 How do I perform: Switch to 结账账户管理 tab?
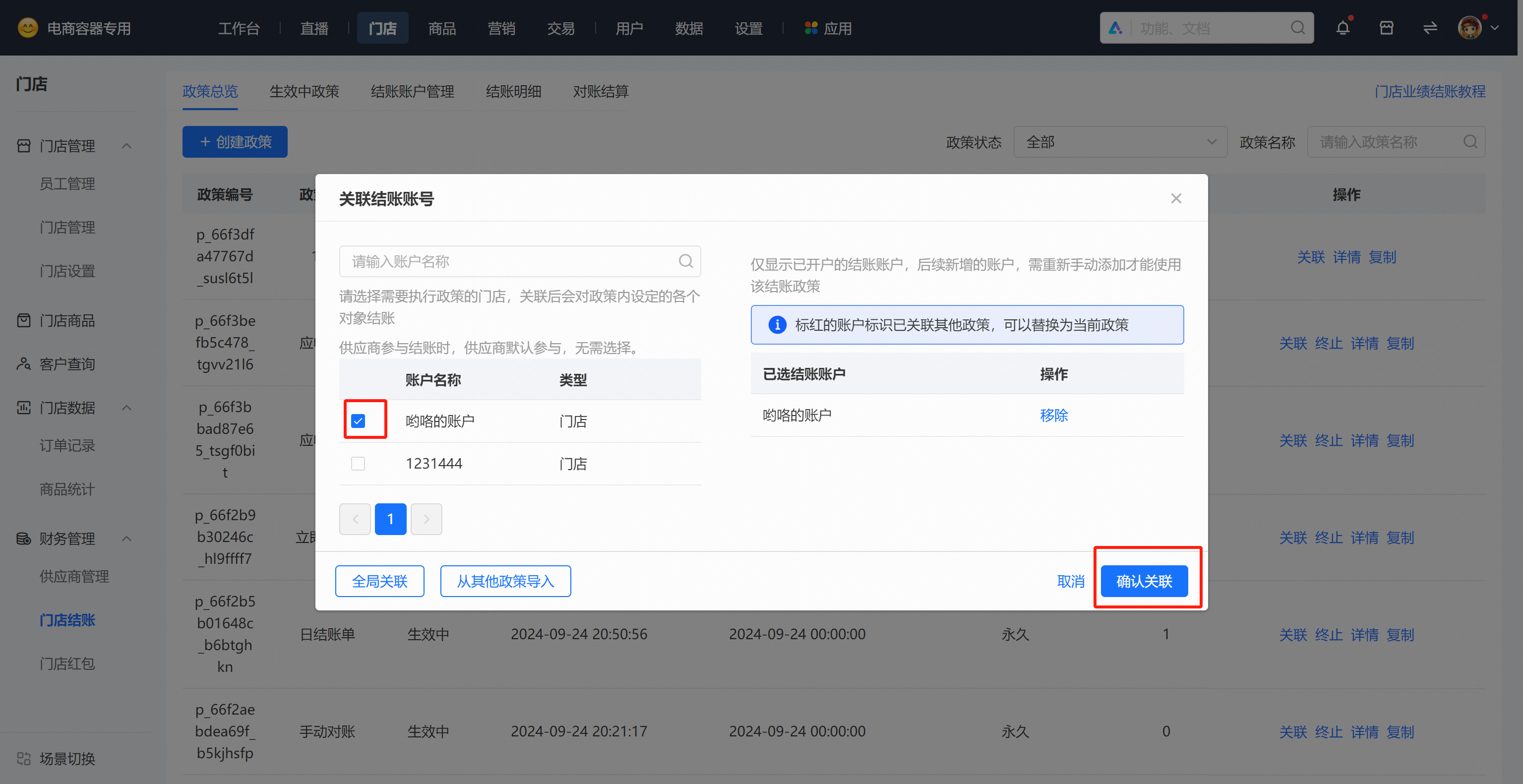[412, 91]
